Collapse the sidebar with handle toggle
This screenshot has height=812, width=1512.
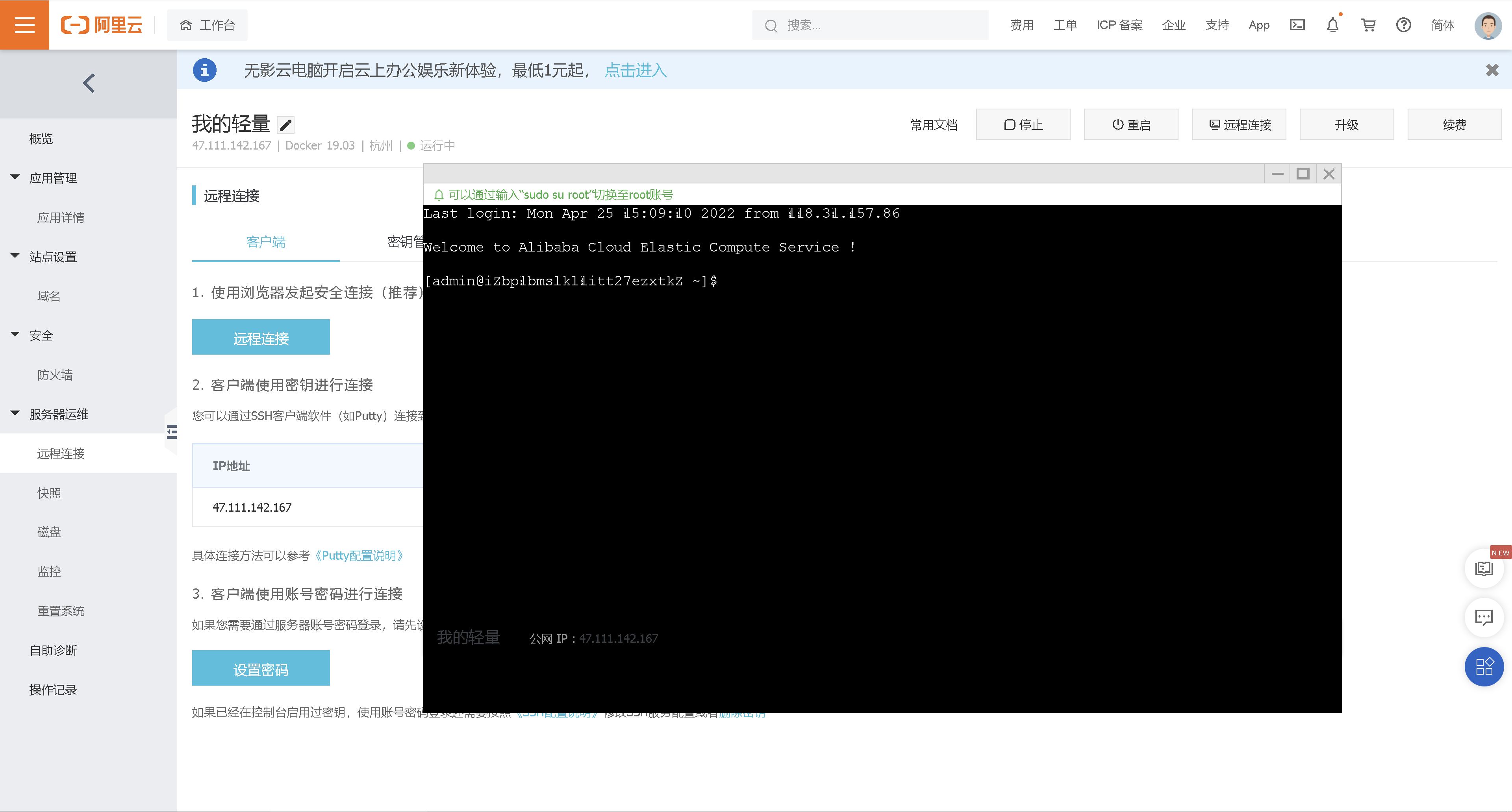172,433
